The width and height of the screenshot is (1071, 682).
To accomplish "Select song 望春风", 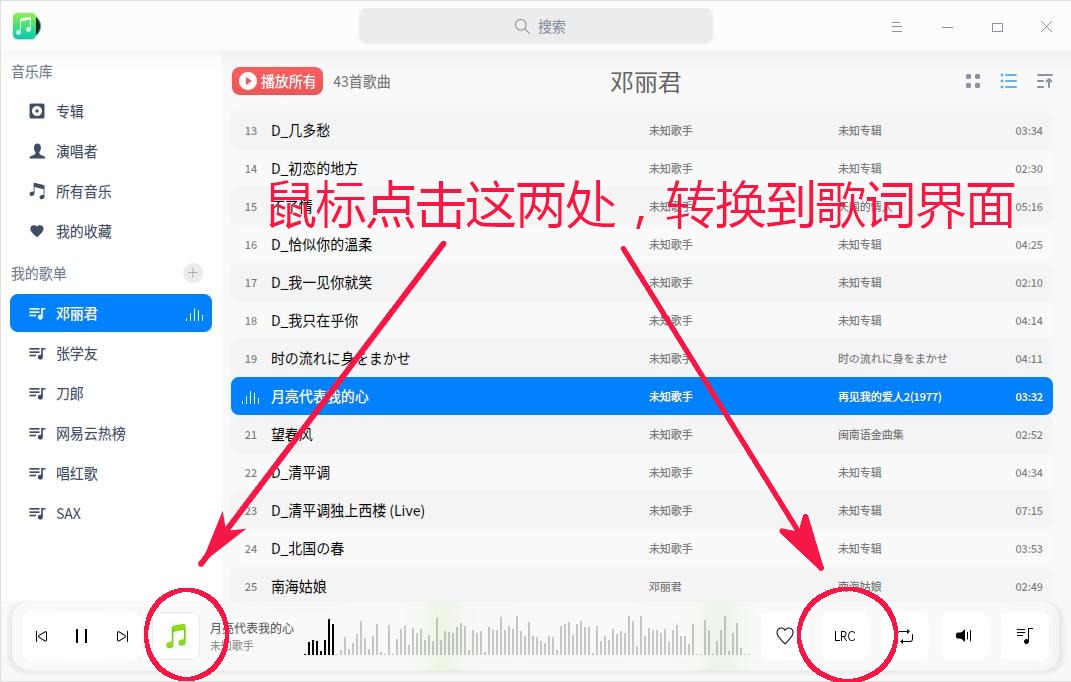I will click(x=641, y=435).
